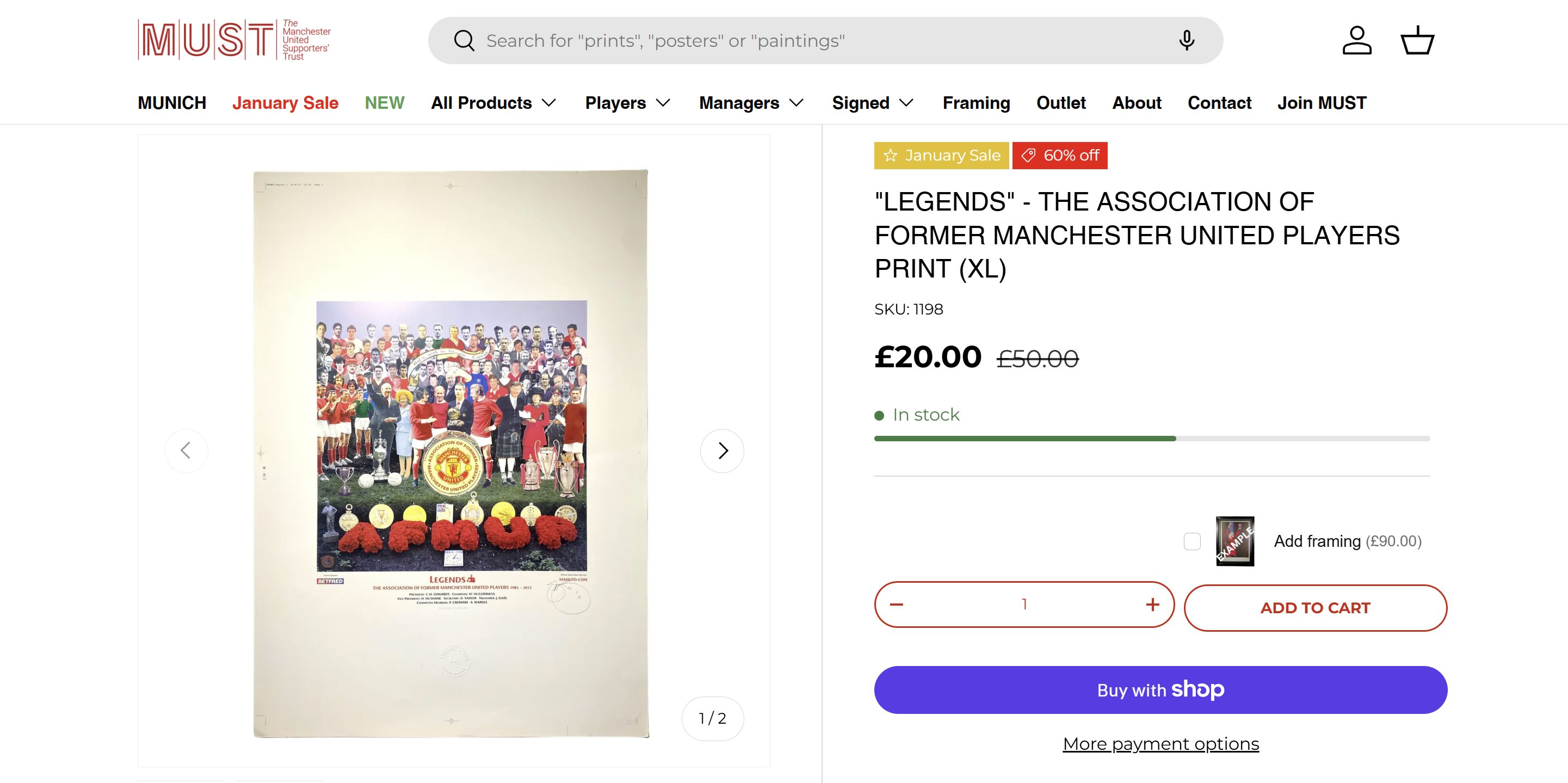Viewport: 1568px width, 783px height.
Task: Open the Signed dropdown menu
Action: pyautogui.click(x=872, y=103)
